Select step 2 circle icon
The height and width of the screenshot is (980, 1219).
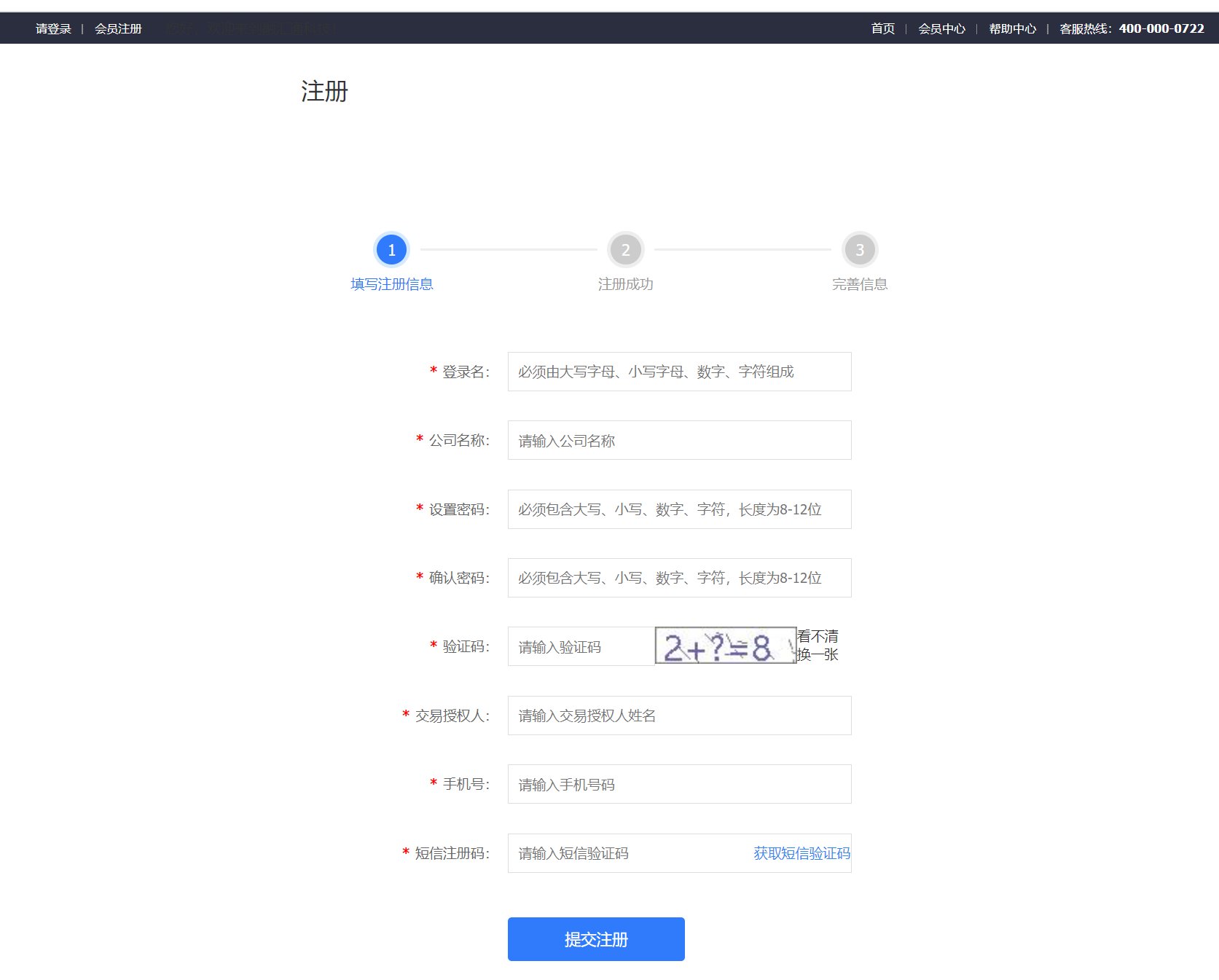tap(626, 250)
